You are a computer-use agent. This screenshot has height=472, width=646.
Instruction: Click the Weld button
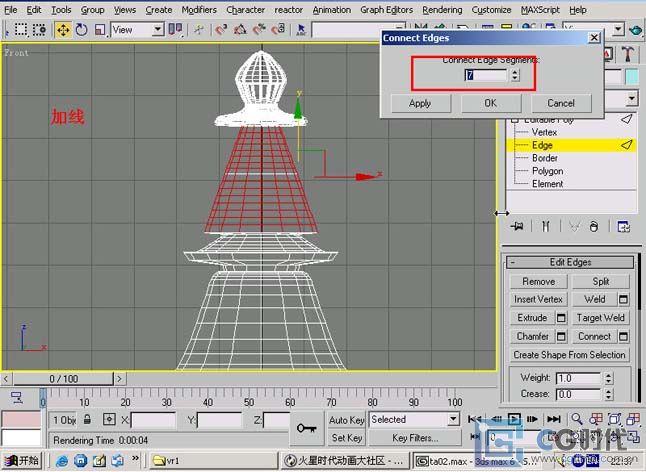click(595, 299)
